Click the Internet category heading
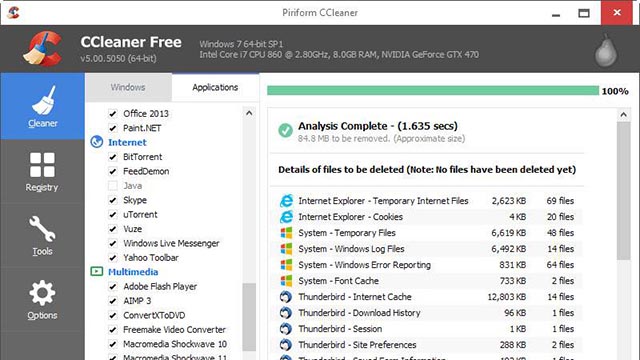 [127, 142]
